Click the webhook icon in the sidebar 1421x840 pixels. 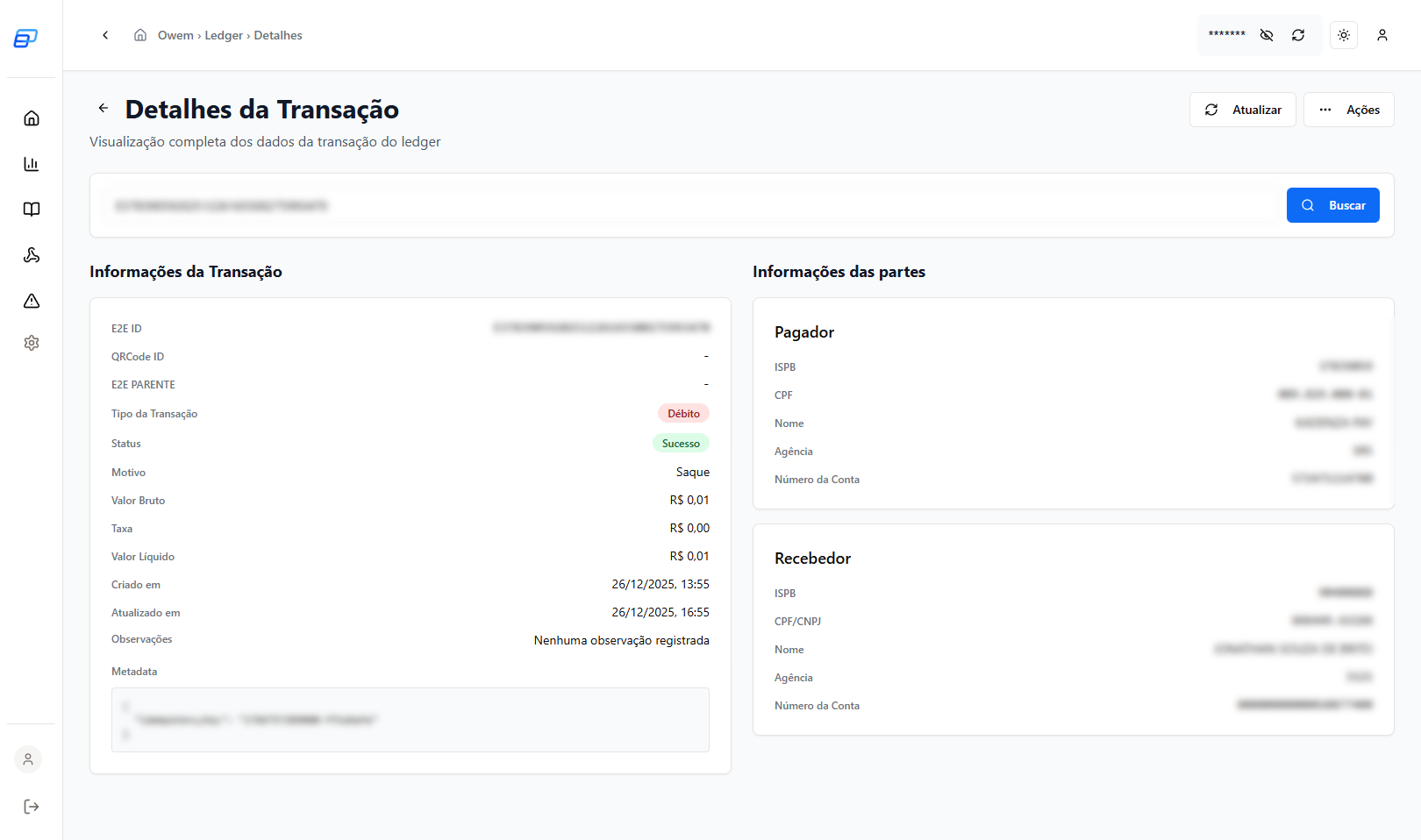[32, 255]
